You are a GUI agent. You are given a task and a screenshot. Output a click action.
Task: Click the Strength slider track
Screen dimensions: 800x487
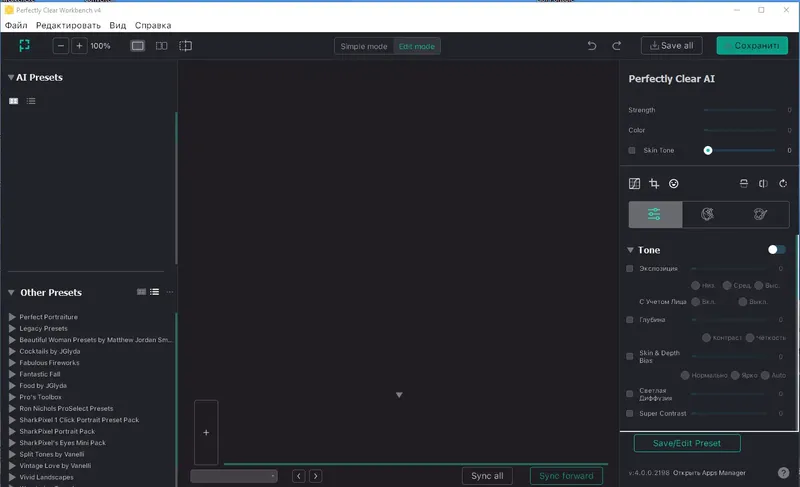740,110
